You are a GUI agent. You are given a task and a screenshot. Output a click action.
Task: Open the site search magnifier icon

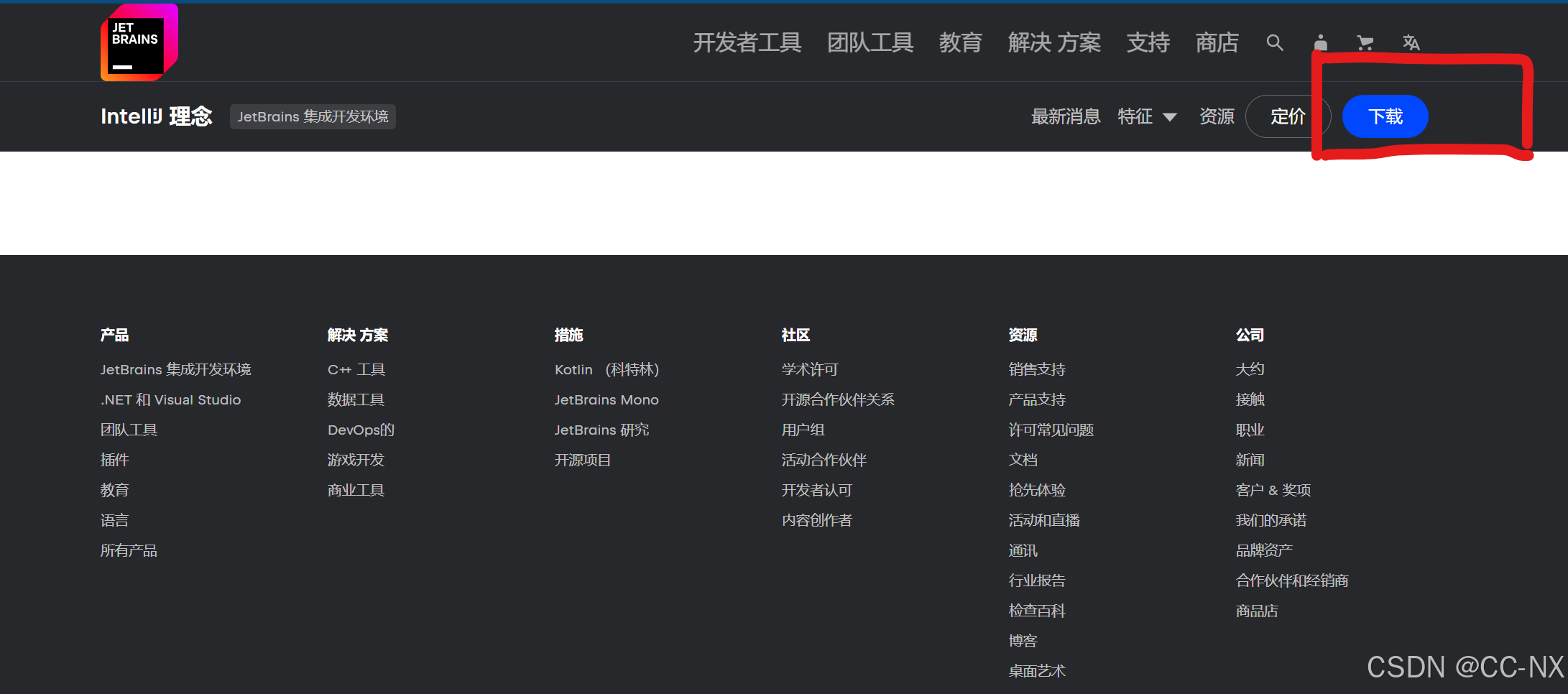tap(1275, 42)
